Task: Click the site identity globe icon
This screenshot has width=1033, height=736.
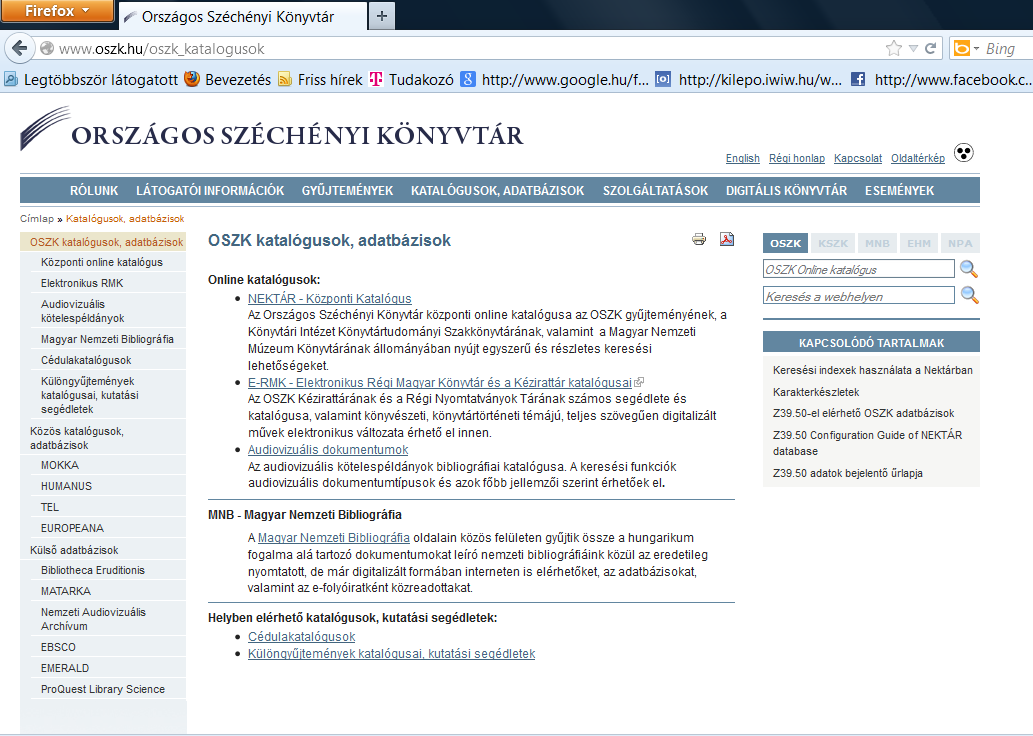Action: coord(47,48)
